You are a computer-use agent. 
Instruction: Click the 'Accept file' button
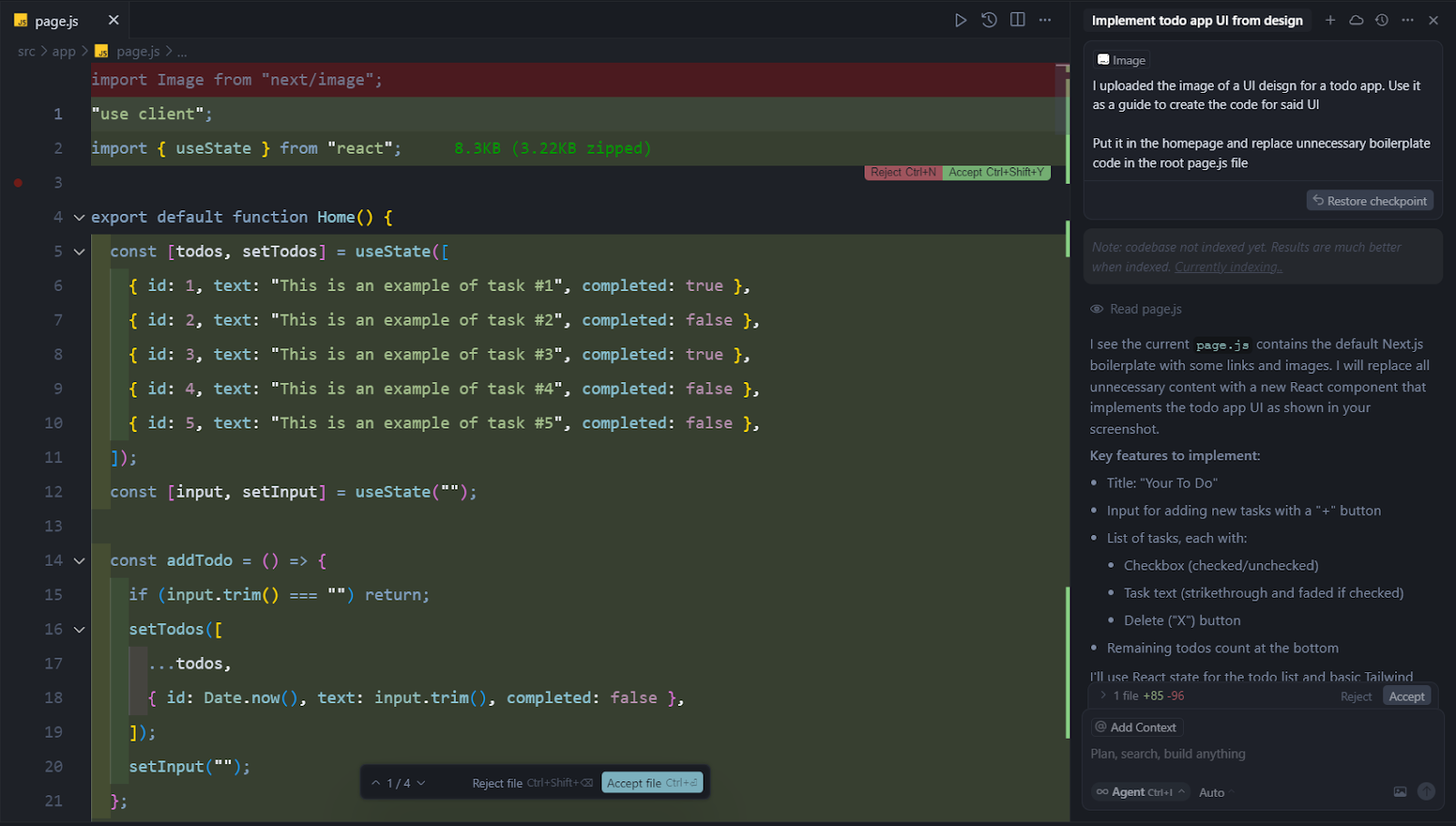pos(652,782)
